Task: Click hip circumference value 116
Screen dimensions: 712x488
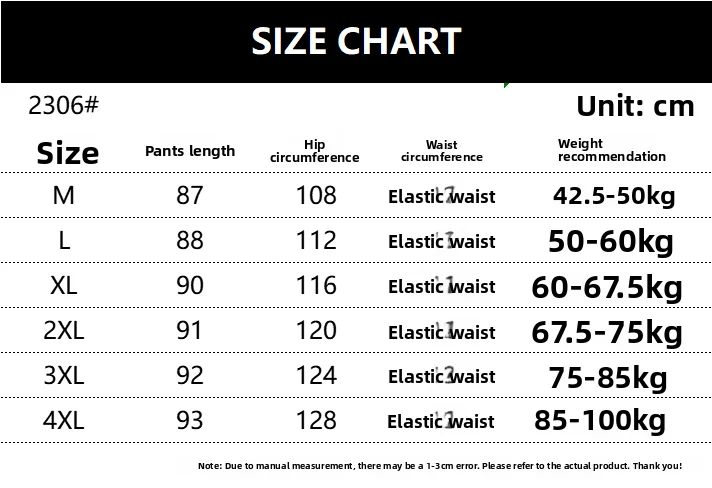Action: pos(316,286)
